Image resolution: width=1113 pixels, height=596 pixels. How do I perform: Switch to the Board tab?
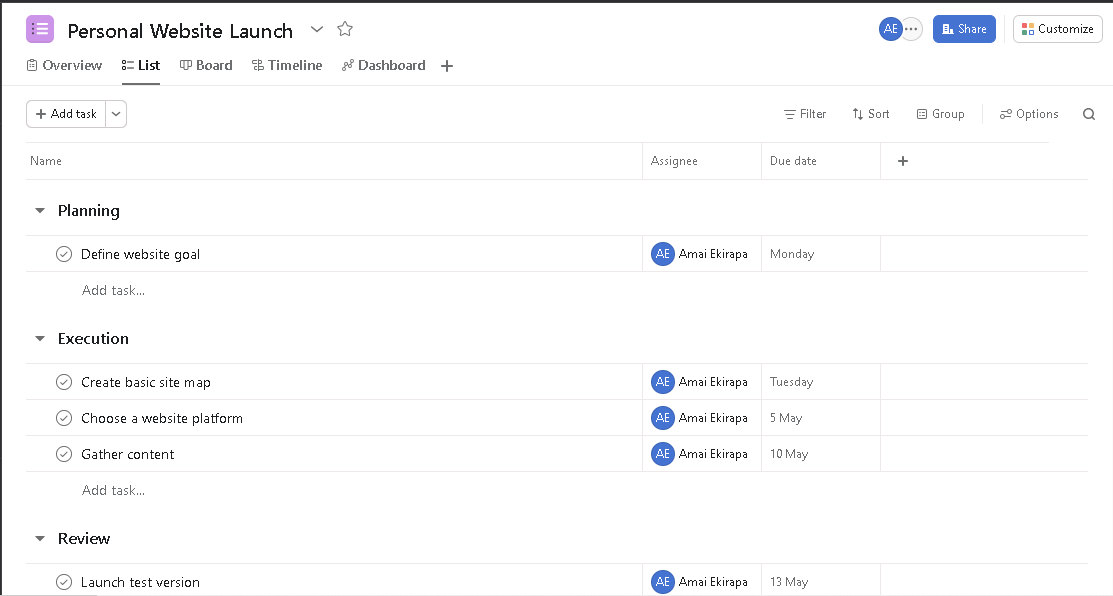click(206, 65)
